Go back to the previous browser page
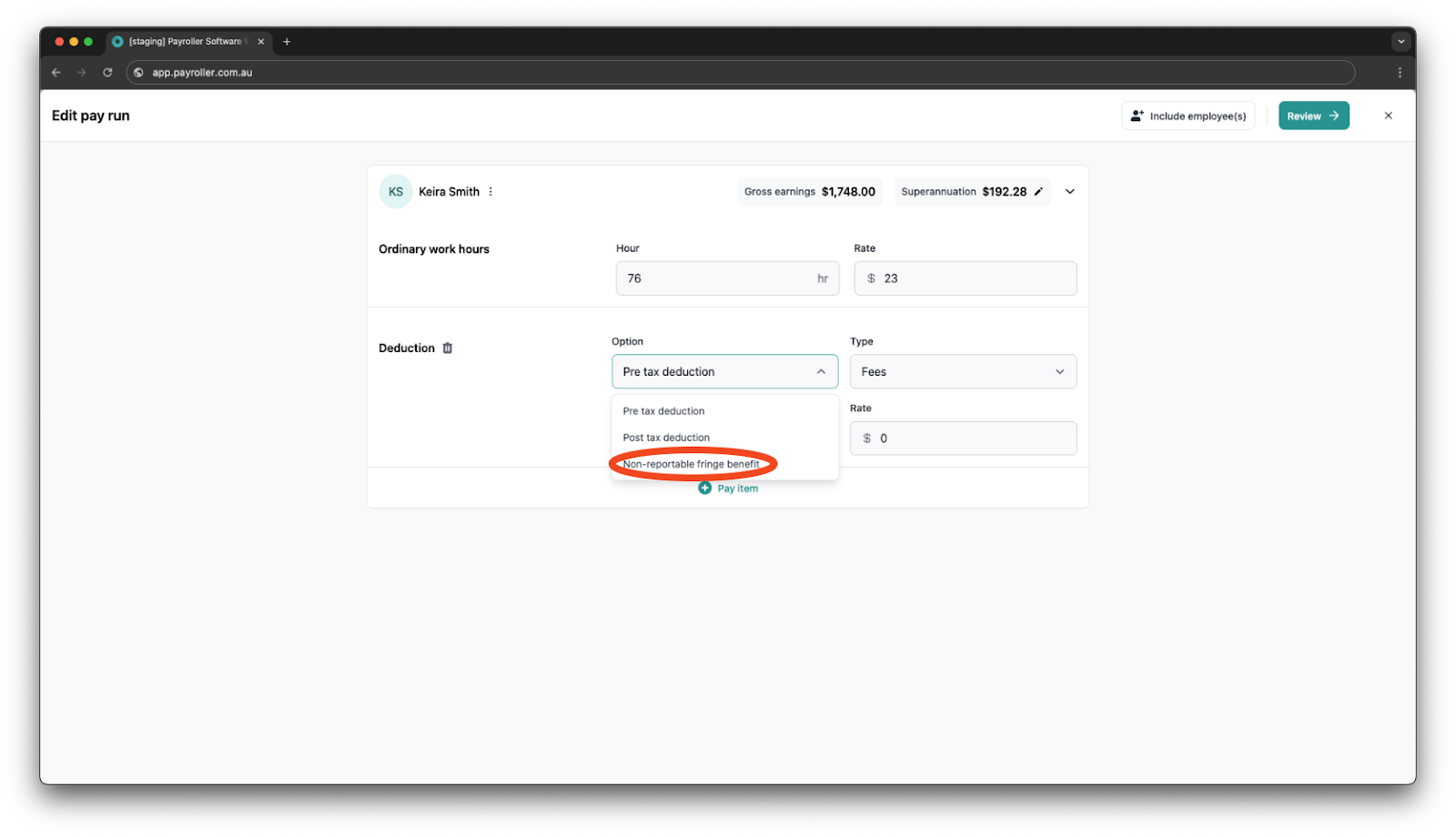Image resolution: width=1456 pixels, height=837 pixels. [56, 73]
